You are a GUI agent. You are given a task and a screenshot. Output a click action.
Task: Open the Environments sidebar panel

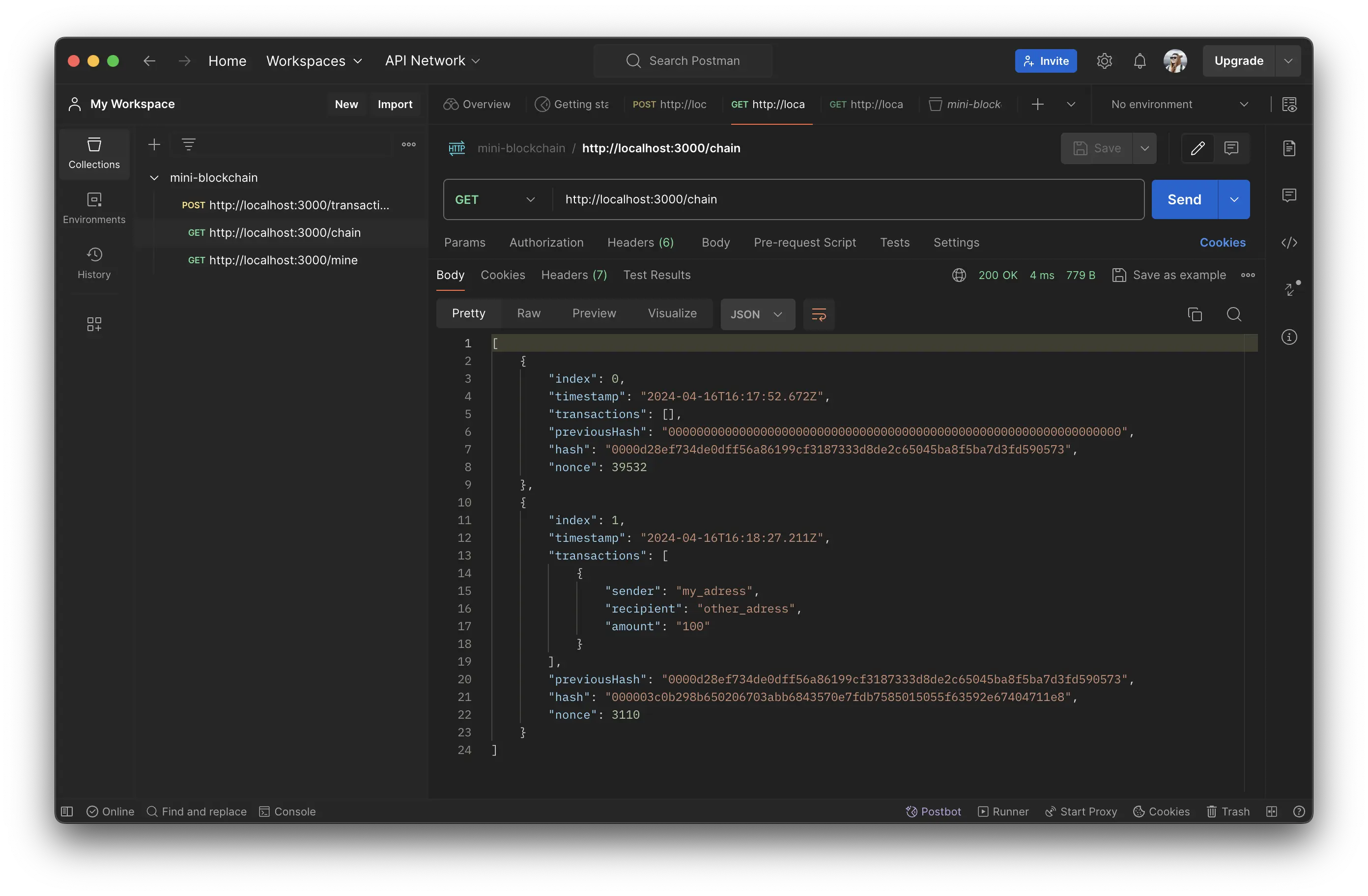(94, 207)
